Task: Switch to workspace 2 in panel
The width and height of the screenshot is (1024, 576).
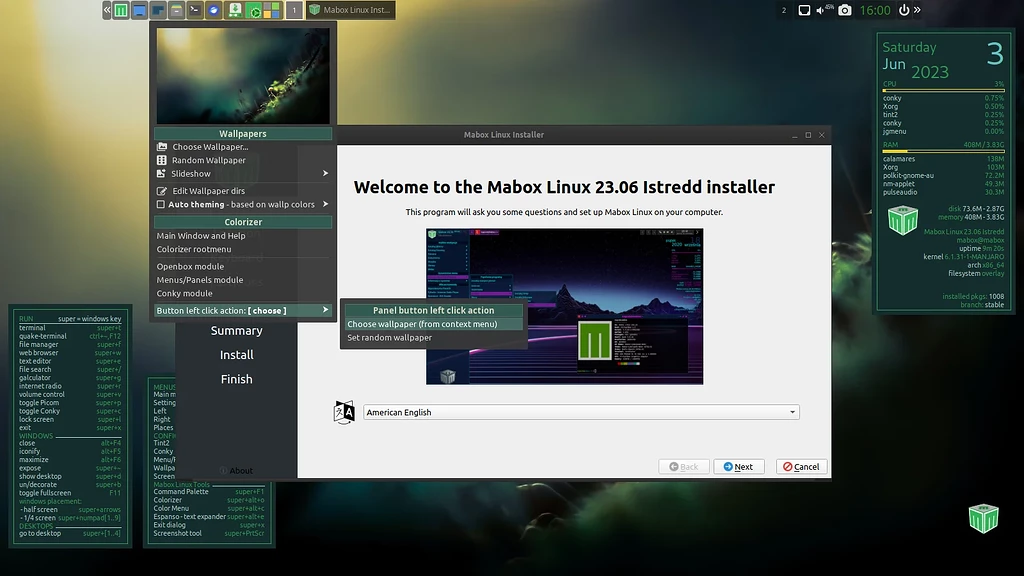Action: pos(783,10)
